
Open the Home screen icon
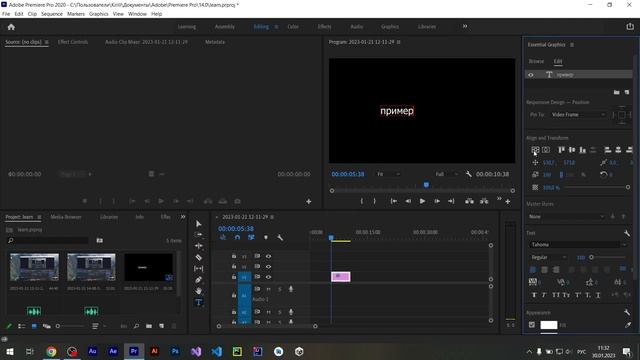click(x=11, y=27)
